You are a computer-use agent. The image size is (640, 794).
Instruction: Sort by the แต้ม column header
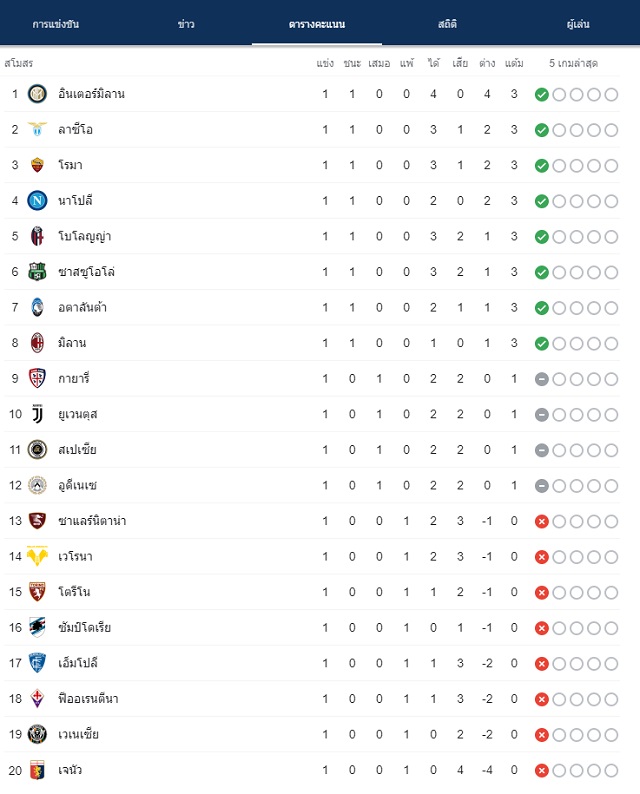(x=514, y=63)
